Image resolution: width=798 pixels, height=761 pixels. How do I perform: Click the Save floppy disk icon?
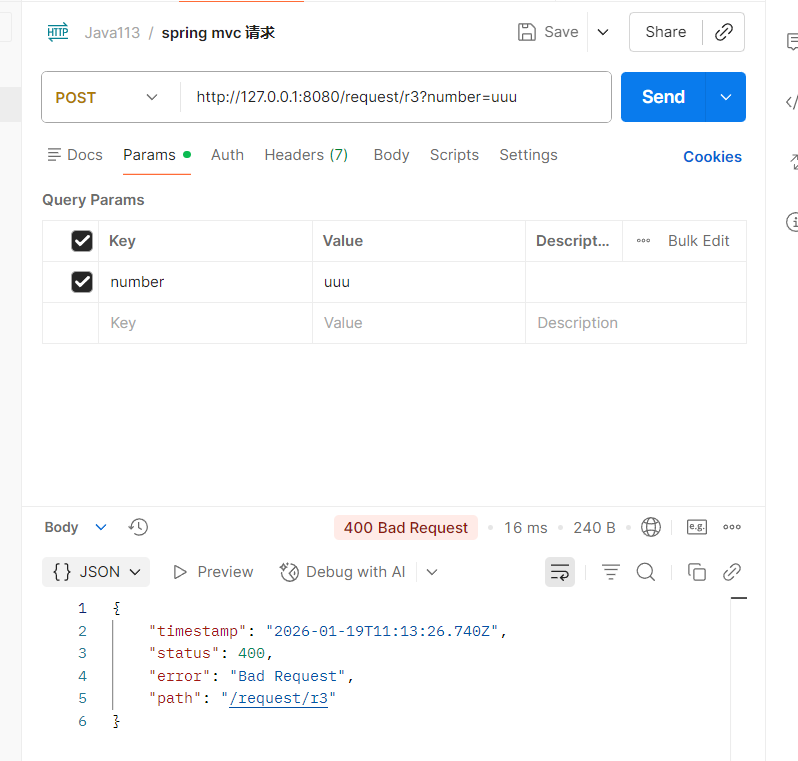pos(527,32)
